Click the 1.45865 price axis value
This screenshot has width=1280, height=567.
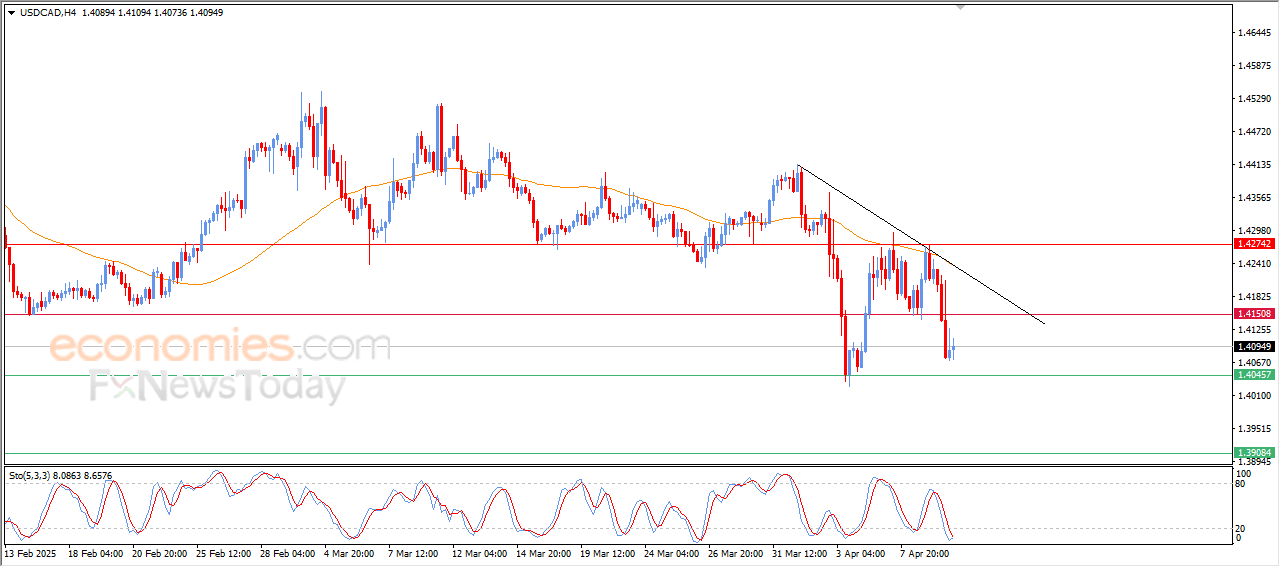click(x=1255, y=66)
